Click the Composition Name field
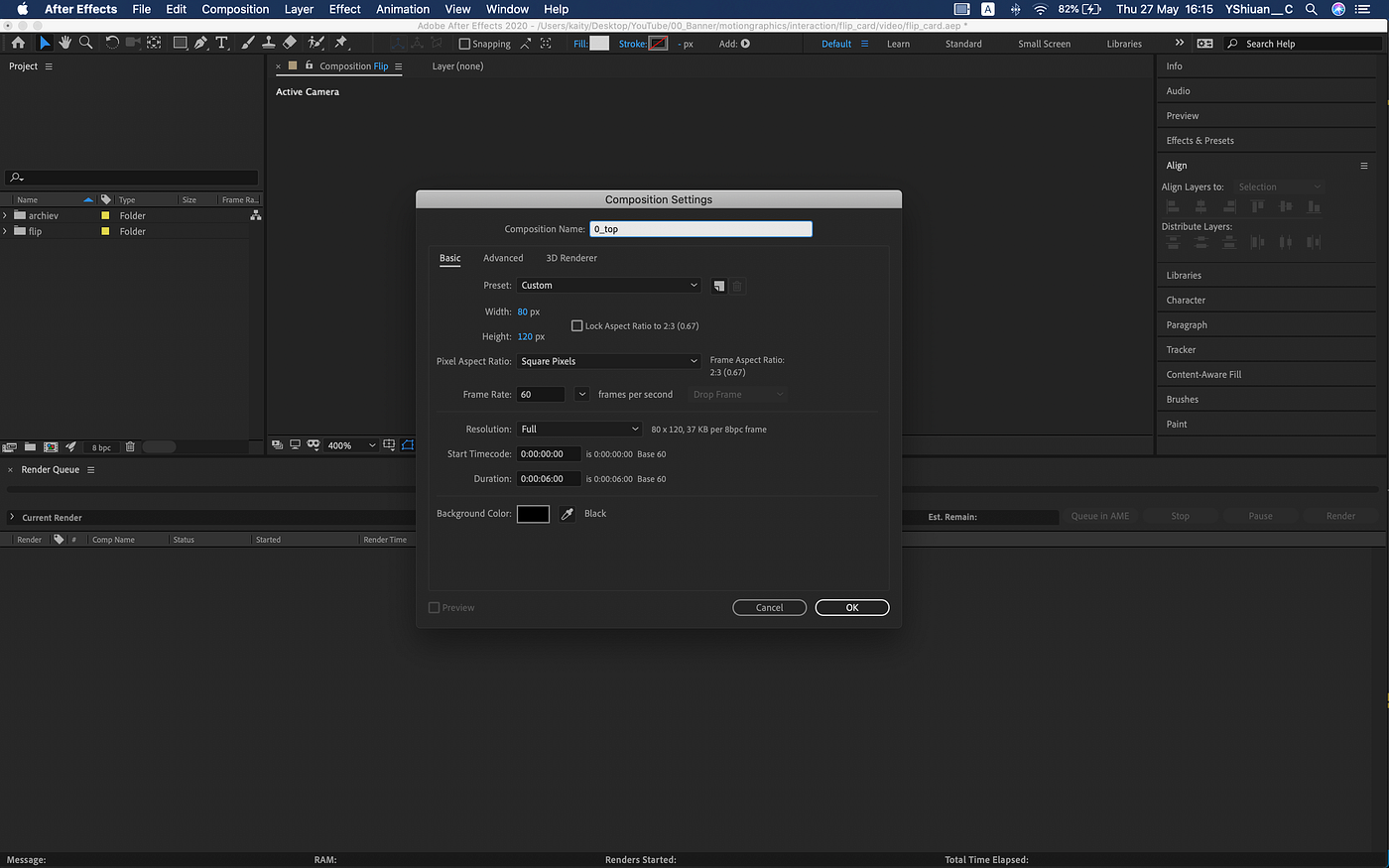1389x868 pixels. (x=700, y=229)
